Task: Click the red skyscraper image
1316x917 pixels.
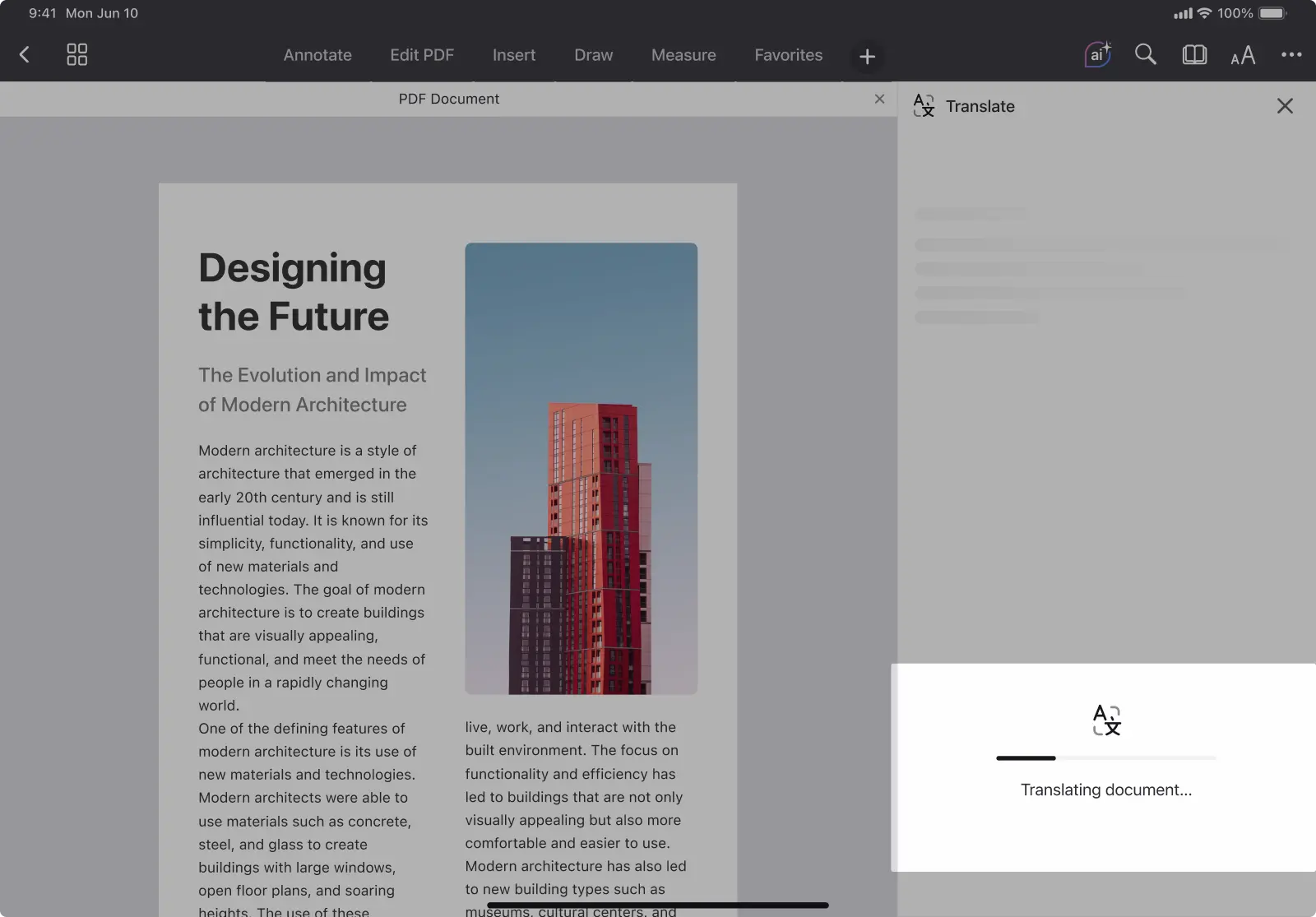Action: coord(581,468)
